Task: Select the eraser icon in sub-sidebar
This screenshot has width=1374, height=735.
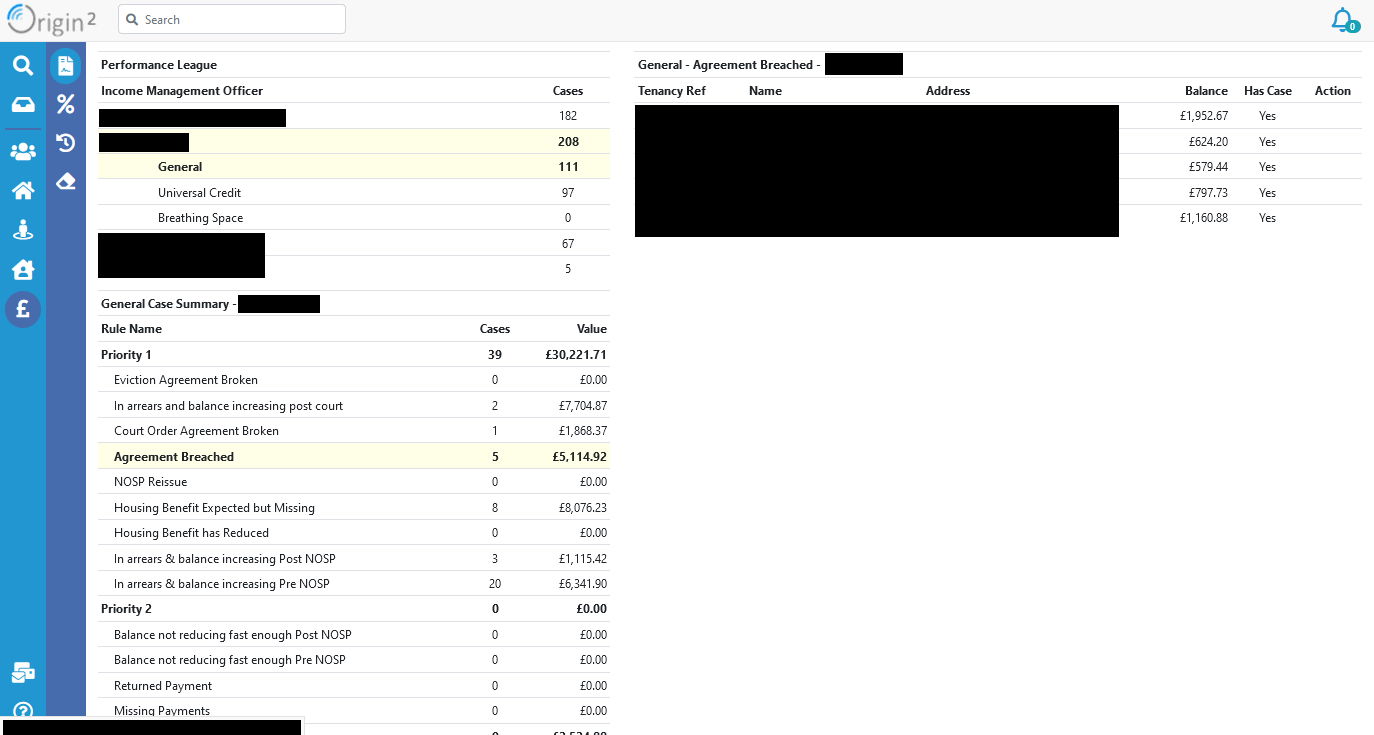Action: (x=66, y=181)
